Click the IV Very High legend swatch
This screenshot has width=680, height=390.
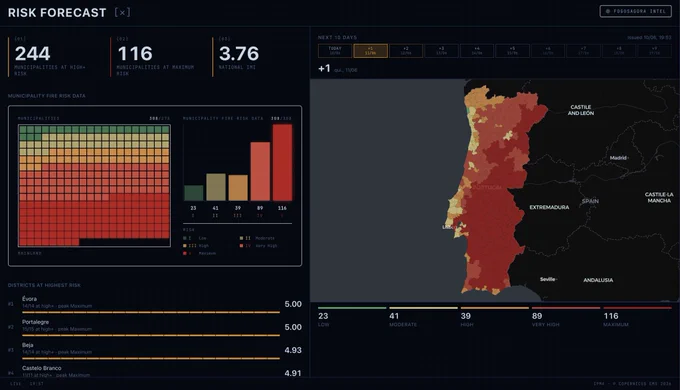pyautogui.click(x=242, y=246)
